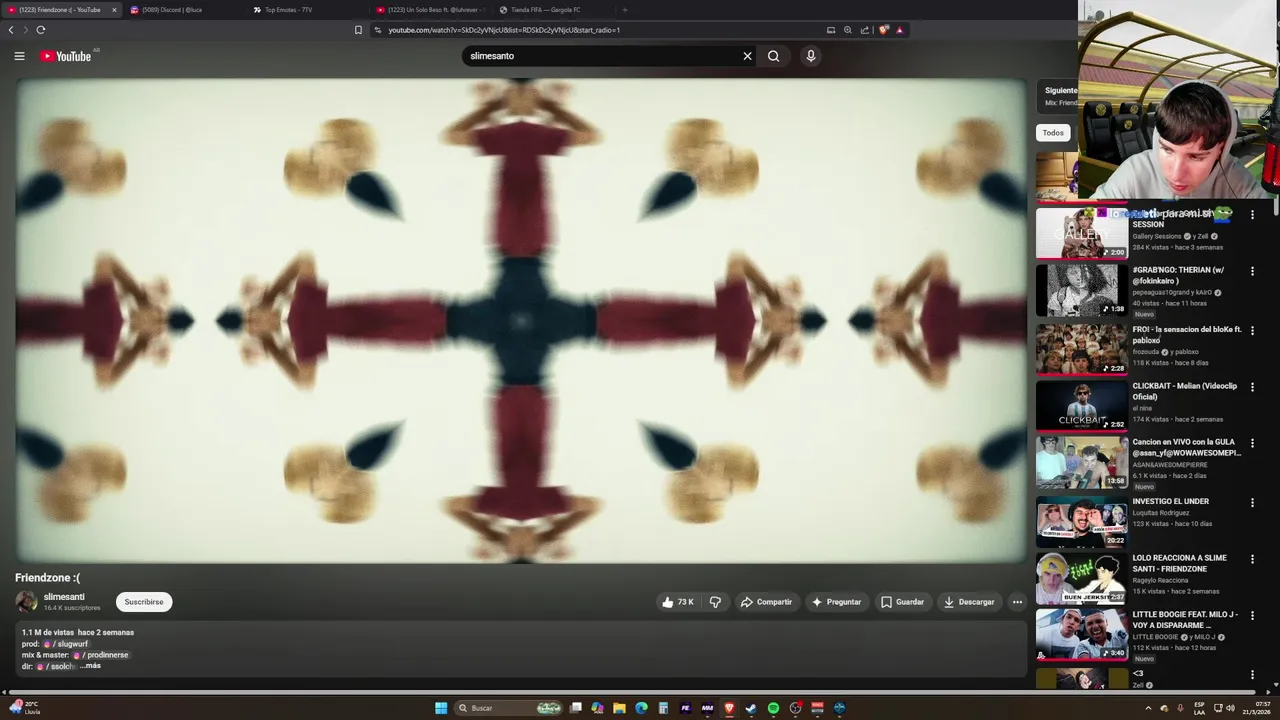Screen dimensions: 1280x720
Task: Open more actions ellipsis below the video
Action: [x=1017, y=602]
